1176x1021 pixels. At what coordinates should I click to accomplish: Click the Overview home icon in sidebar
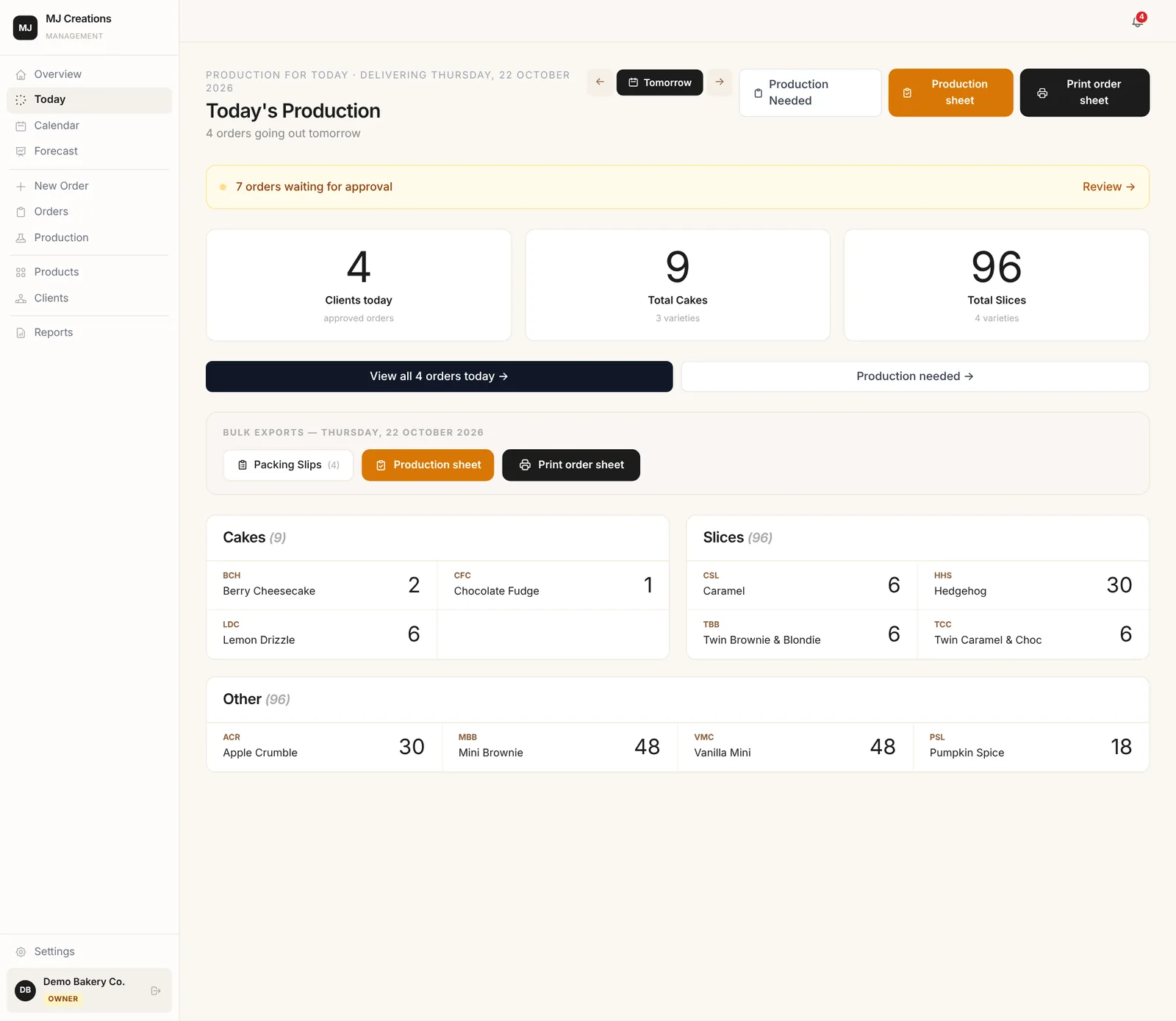coord(21,74)
